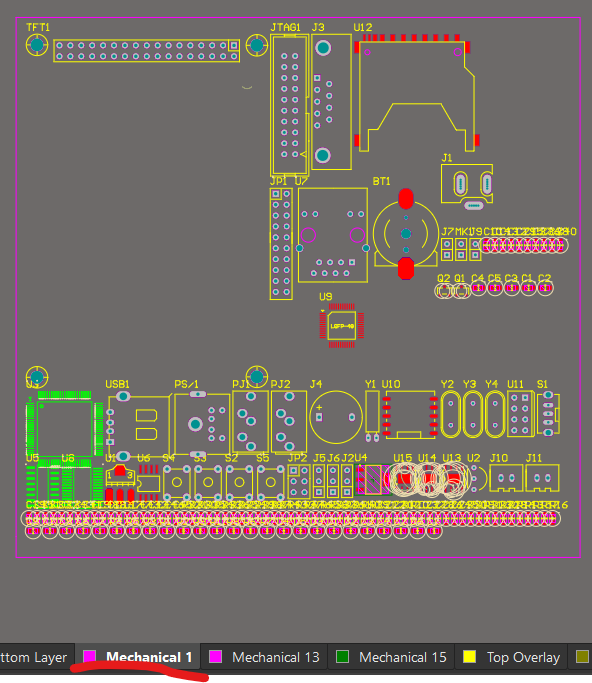This screenshot has height=683, width=592.
Task: Switch to the Top Overlay layer tab
Action: point(511,656)
